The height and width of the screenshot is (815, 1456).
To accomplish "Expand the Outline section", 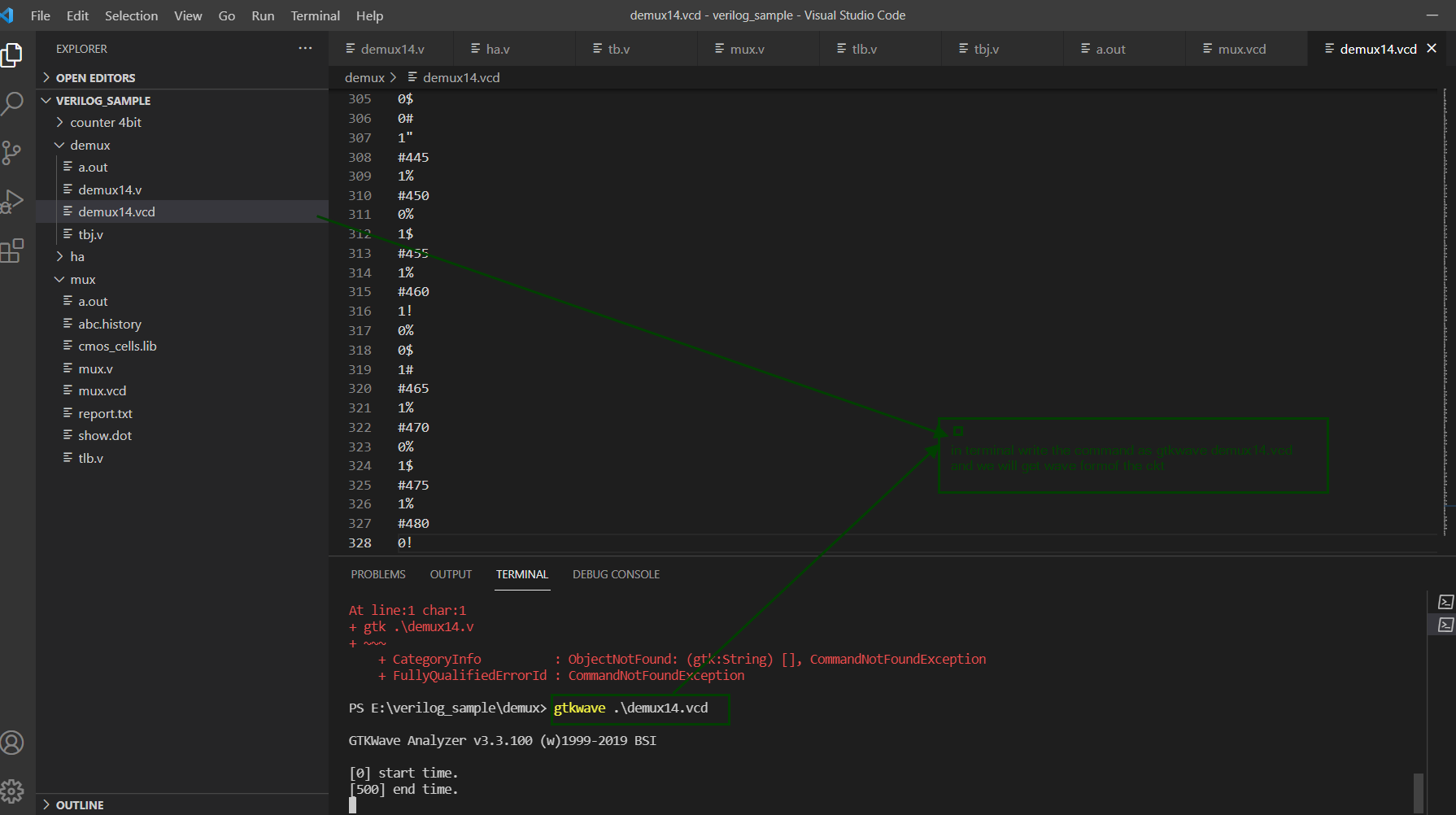I will pos(182,805).
